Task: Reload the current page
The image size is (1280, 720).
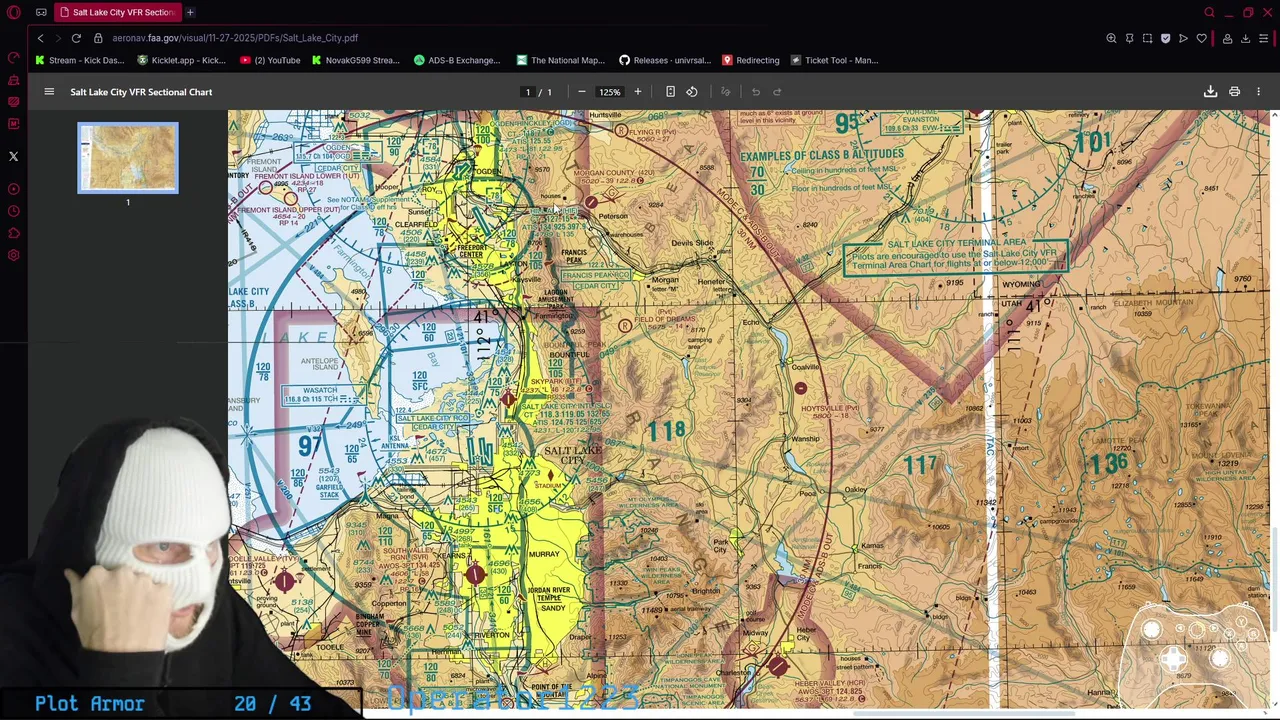Action: click(76, 38)
